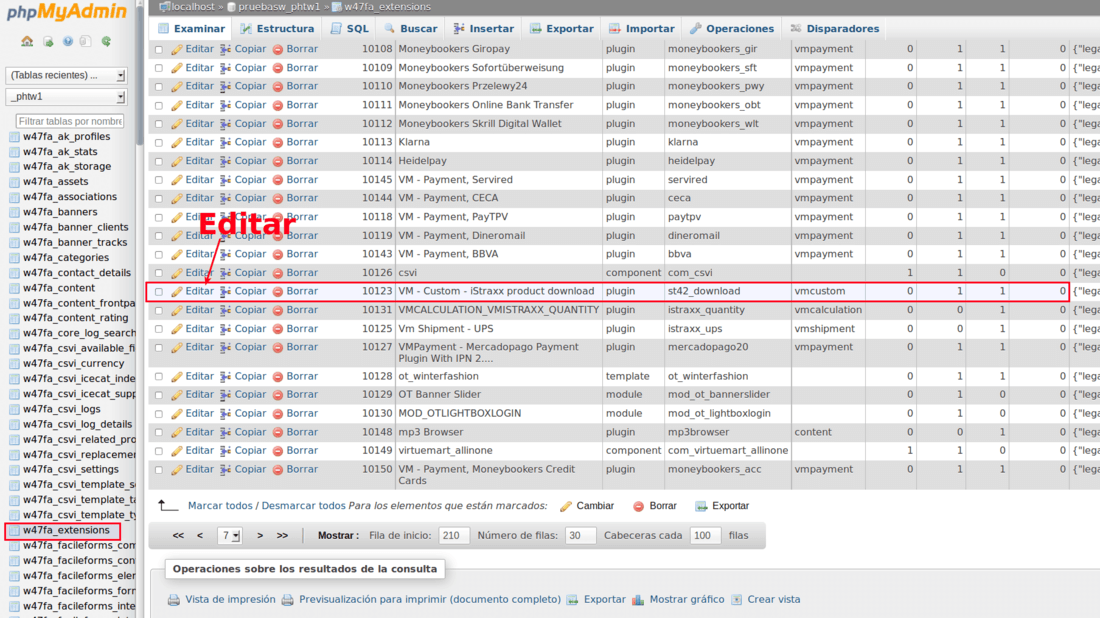Screen dimensions: 1100x618
Task: Click the Exportar icon for marked elements
Action: pos(701,506)
